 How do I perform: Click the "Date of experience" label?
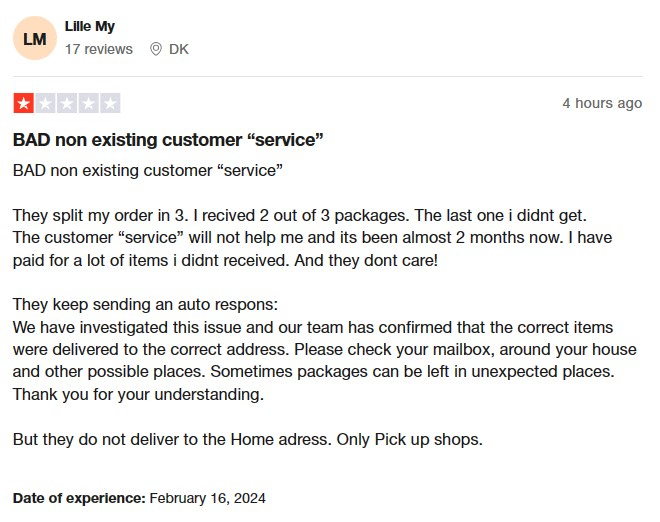pyautogui.click(x=79, y=497)
